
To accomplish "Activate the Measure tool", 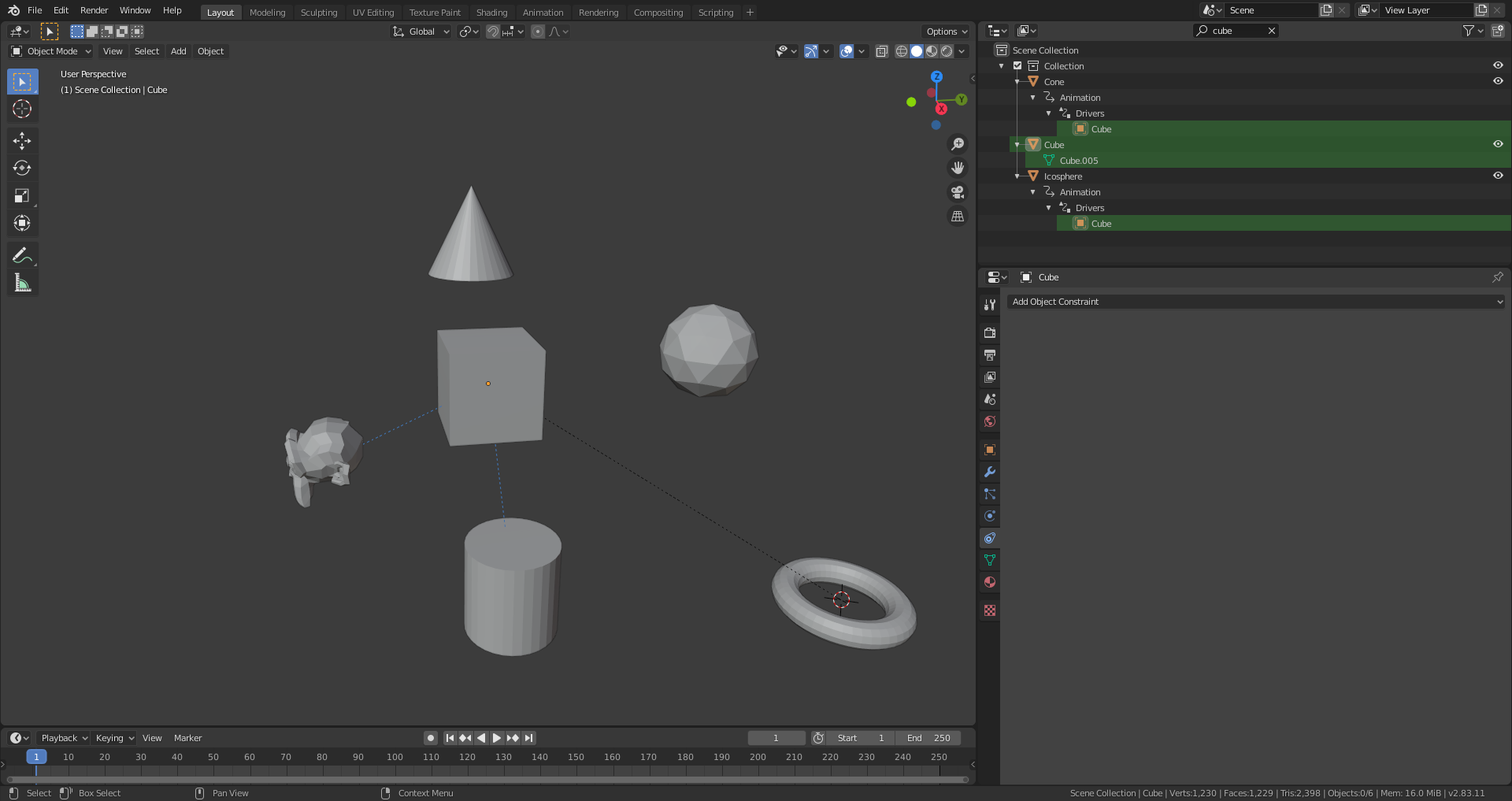I will coord(22,282).
